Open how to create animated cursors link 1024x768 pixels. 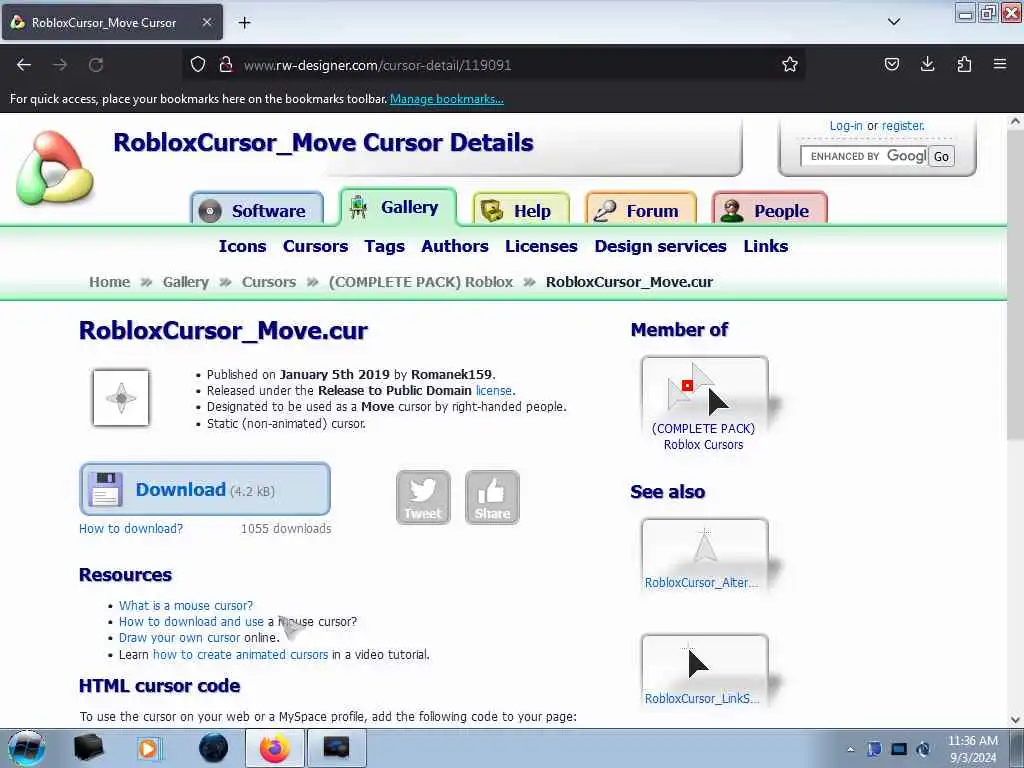(240, 654)
